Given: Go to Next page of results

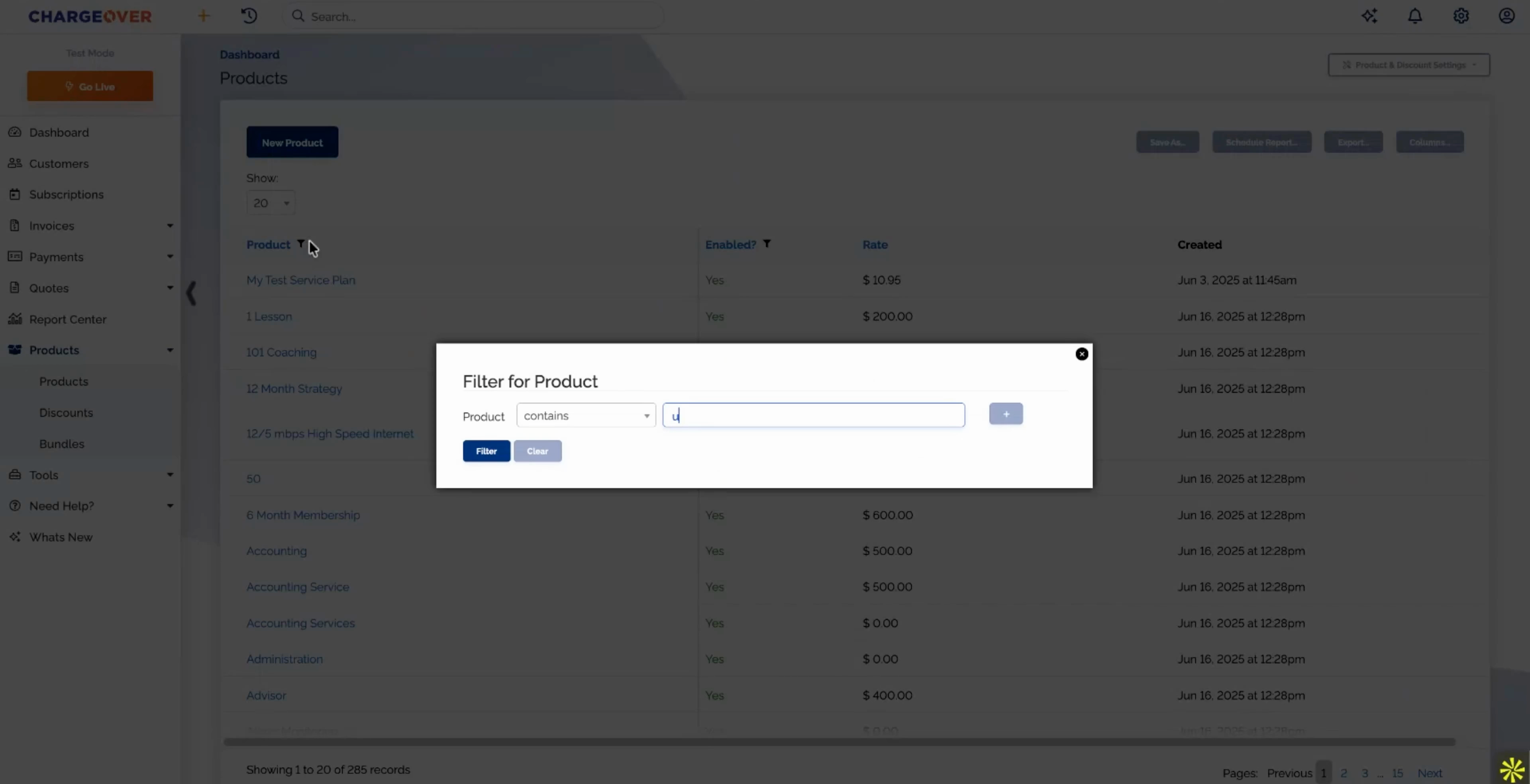Looking at the screenshot, I should (1430, 773).
